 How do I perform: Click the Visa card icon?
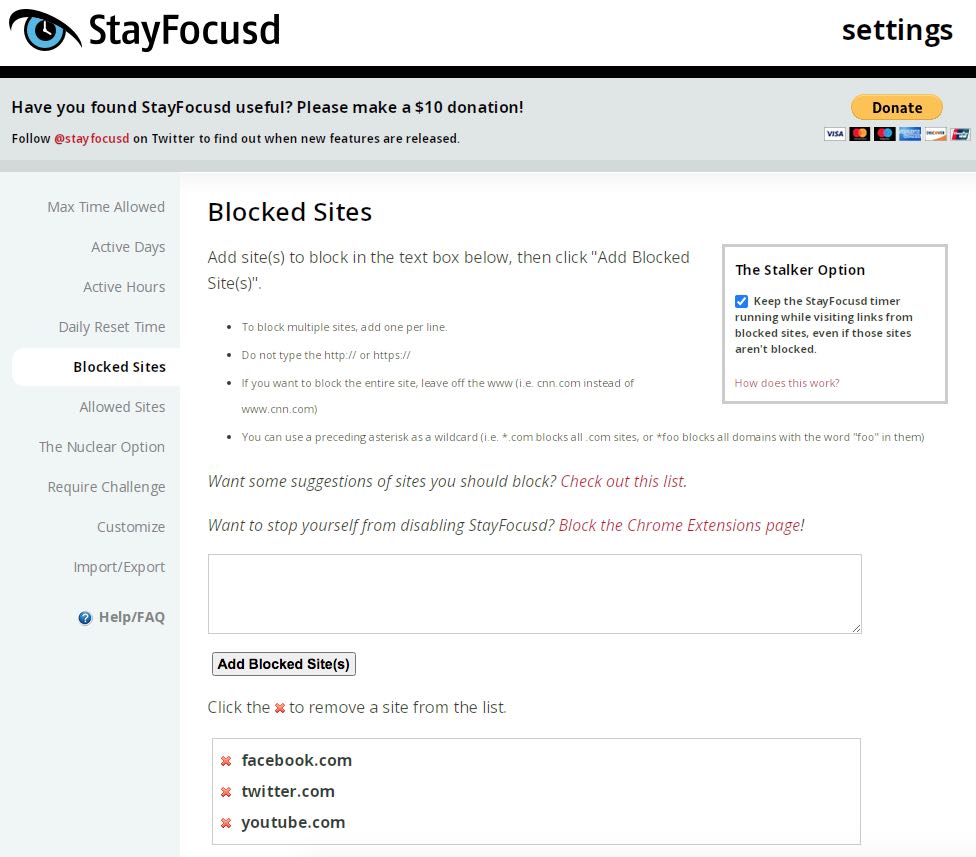pos(835,133)
